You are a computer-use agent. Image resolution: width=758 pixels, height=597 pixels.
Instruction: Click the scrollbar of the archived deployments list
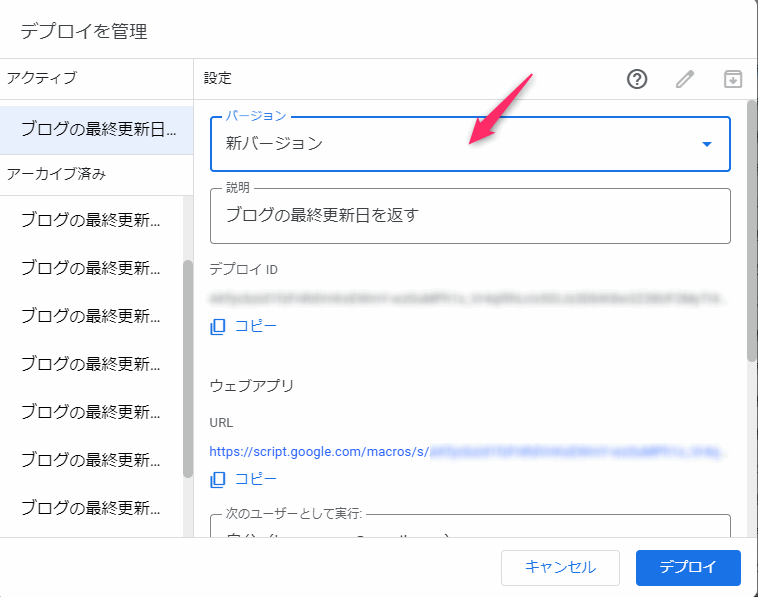pos(188,369)
